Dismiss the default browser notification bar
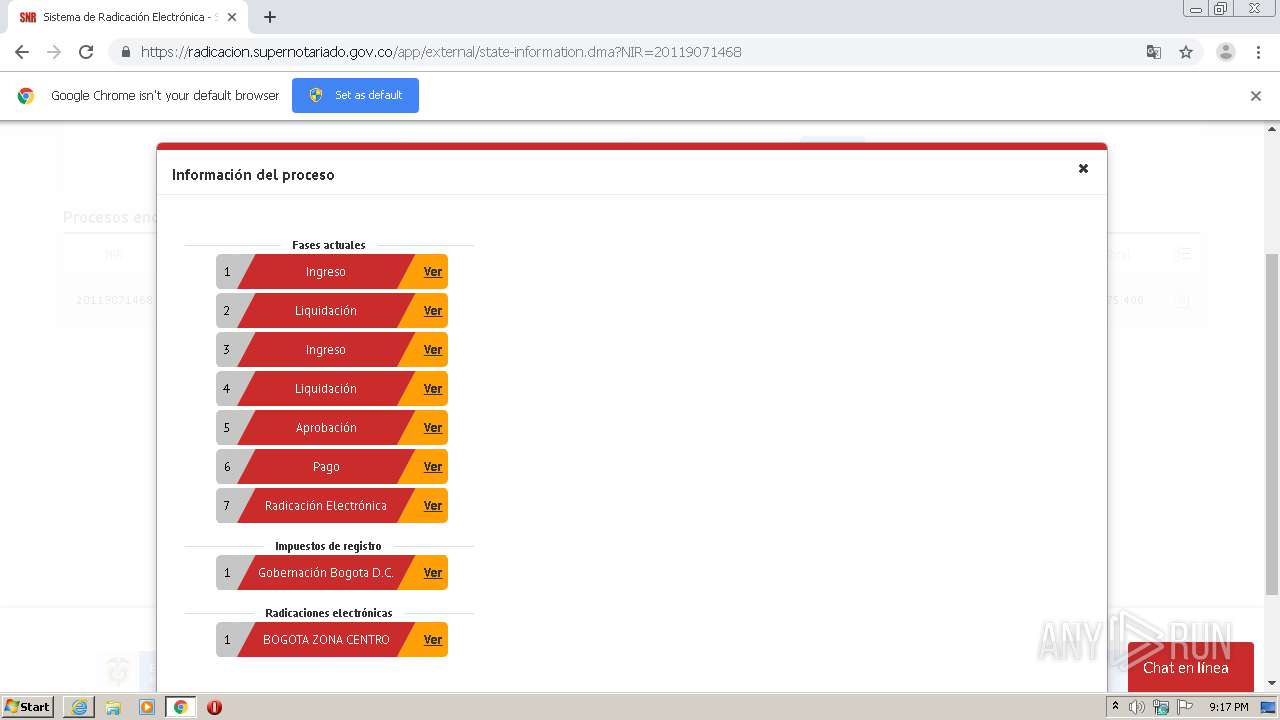Image resolution: width=1280 pixels, height=720 pixels. tap(1256, 96)
